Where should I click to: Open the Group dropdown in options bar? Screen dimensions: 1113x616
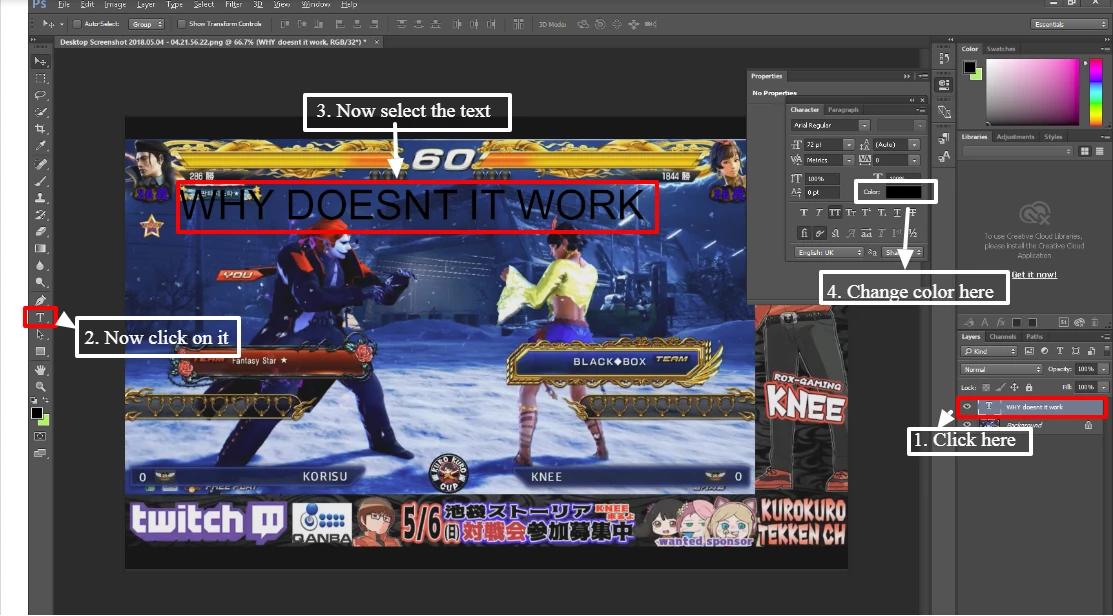[x=146, y=24]
